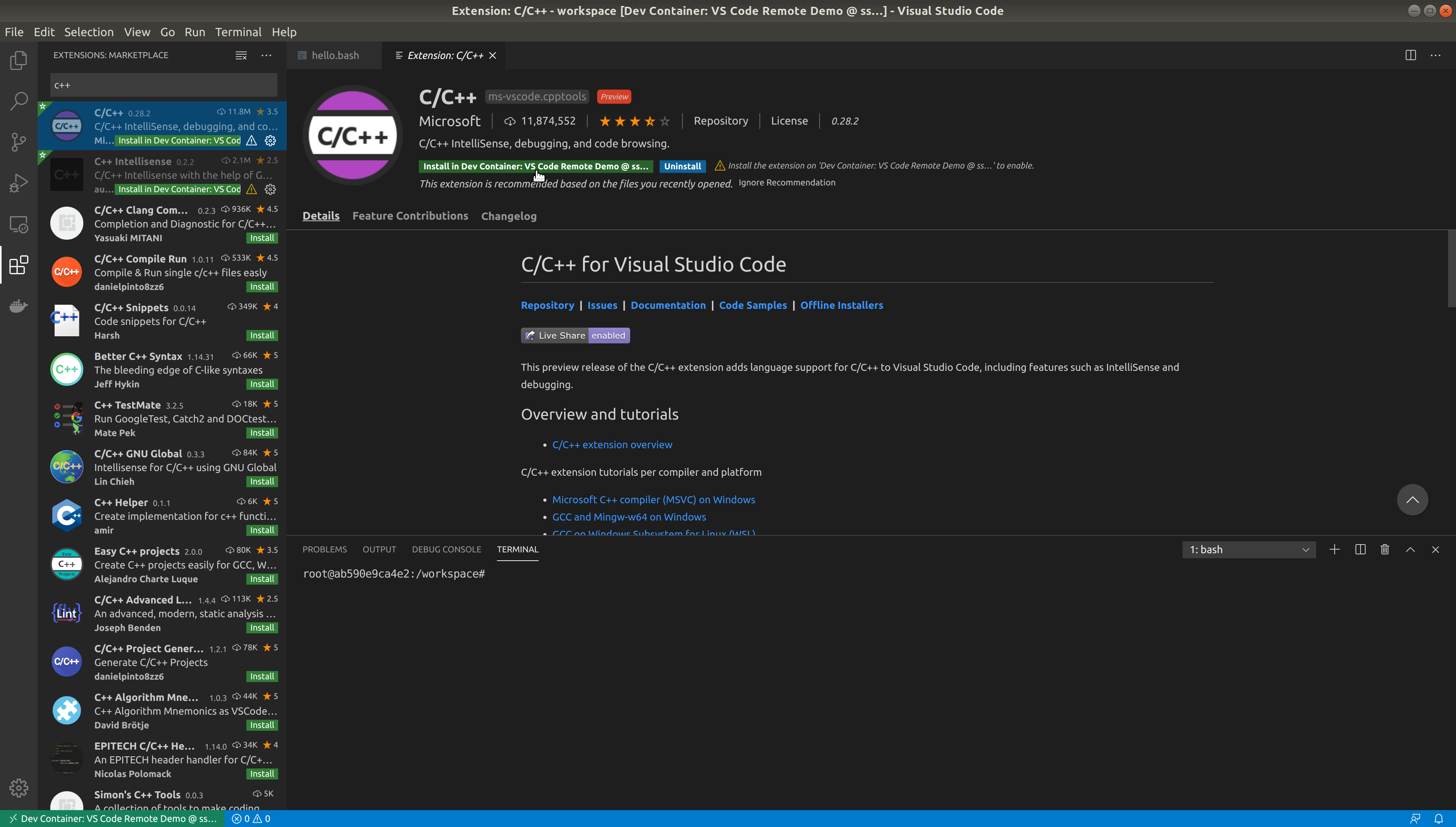The height and width of the screenshot is (827, 1456).
Task: Open the License link
Action: (x=789, y=121)
